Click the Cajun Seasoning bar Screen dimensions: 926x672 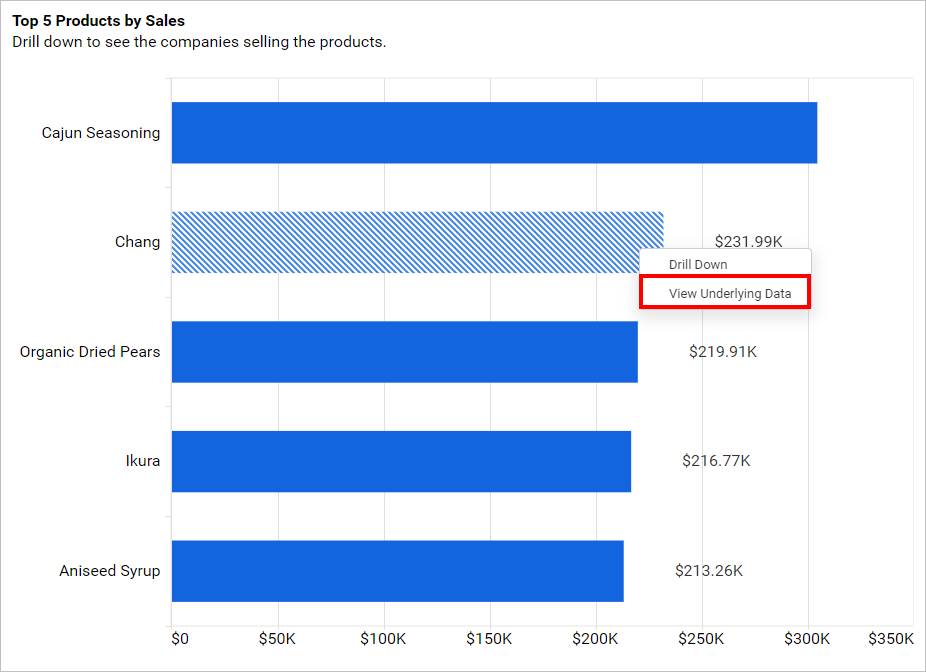(x=494, y=133)
